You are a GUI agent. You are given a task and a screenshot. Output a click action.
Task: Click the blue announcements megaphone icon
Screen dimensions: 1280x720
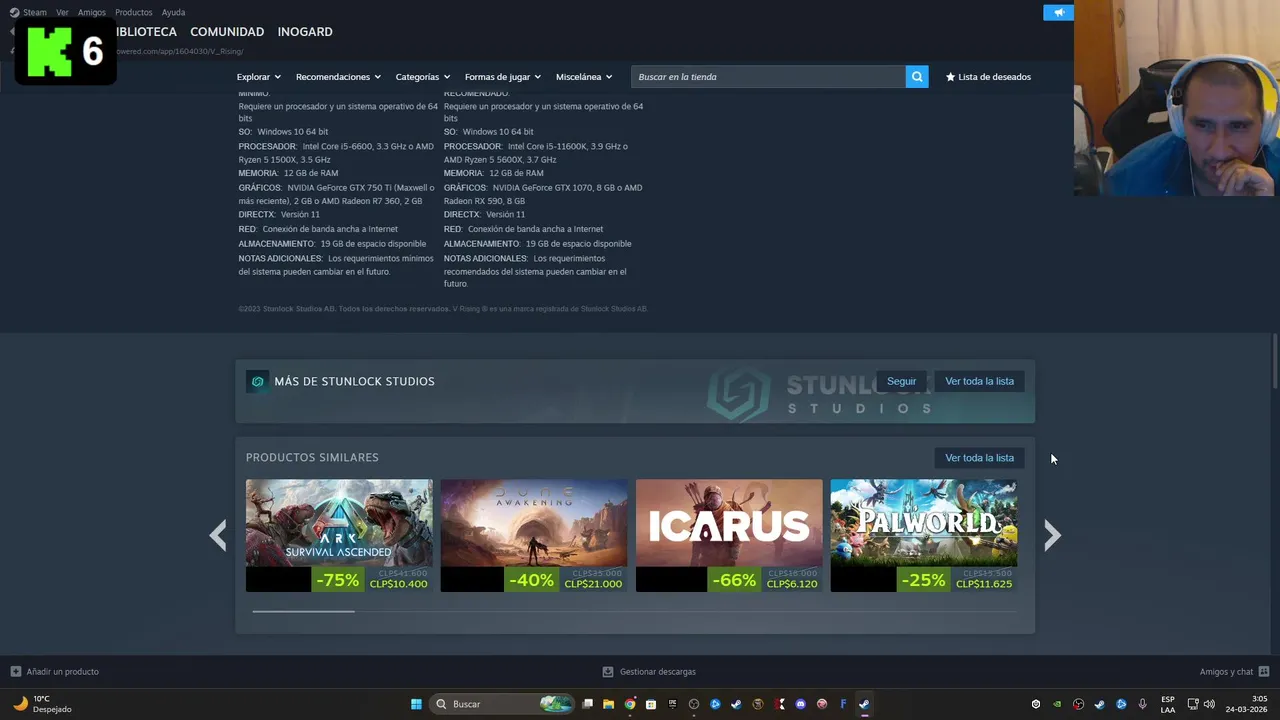1058,12
